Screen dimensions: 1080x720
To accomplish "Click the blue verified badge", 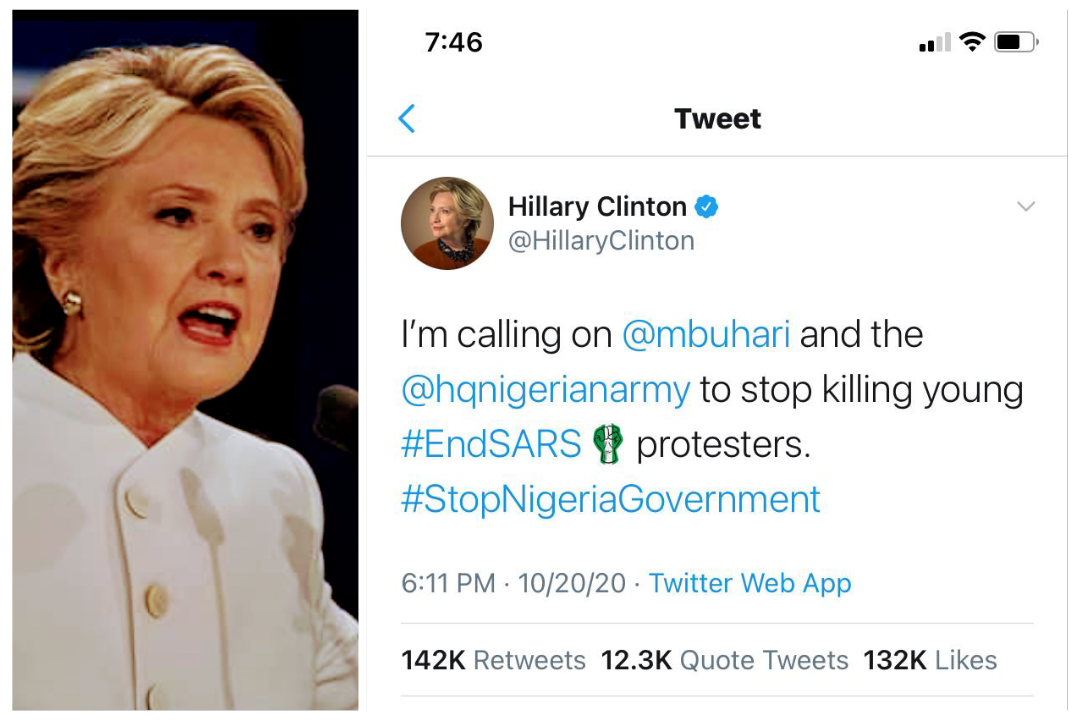I will (706, 207).
